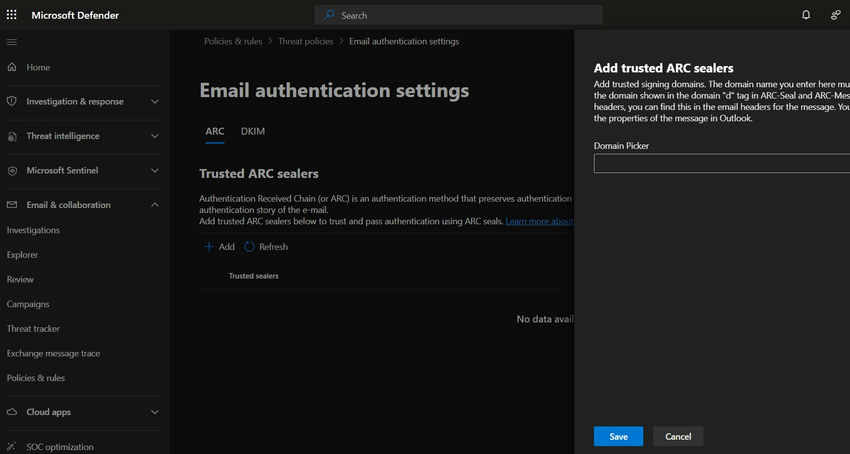The height and width of the screenshot is (454, 850).
Task: Click Save button in ARC sealers panel
Action: [618, 436]
